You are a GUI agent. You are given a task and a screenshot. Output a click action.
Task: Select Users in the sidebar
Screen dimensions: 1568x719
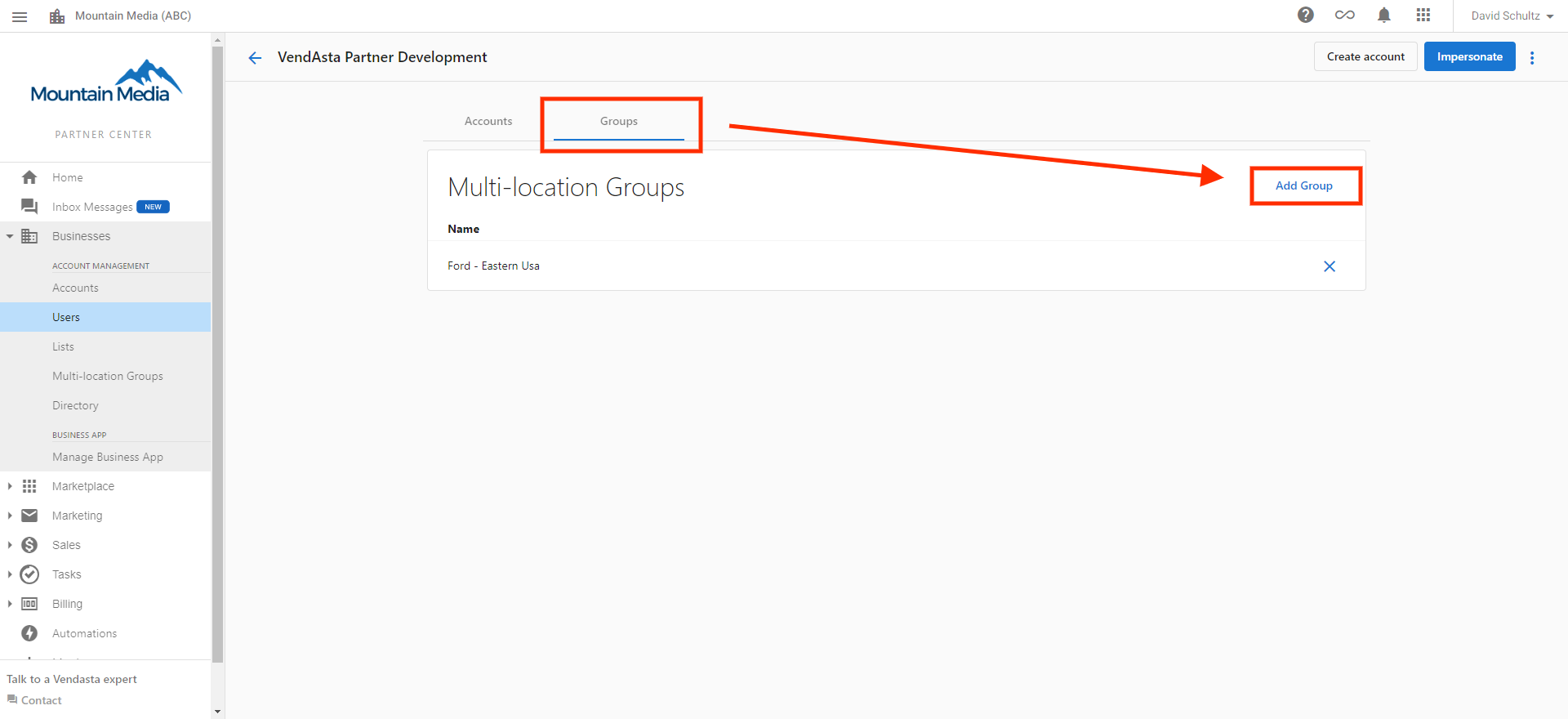click(x=105, y=317)
